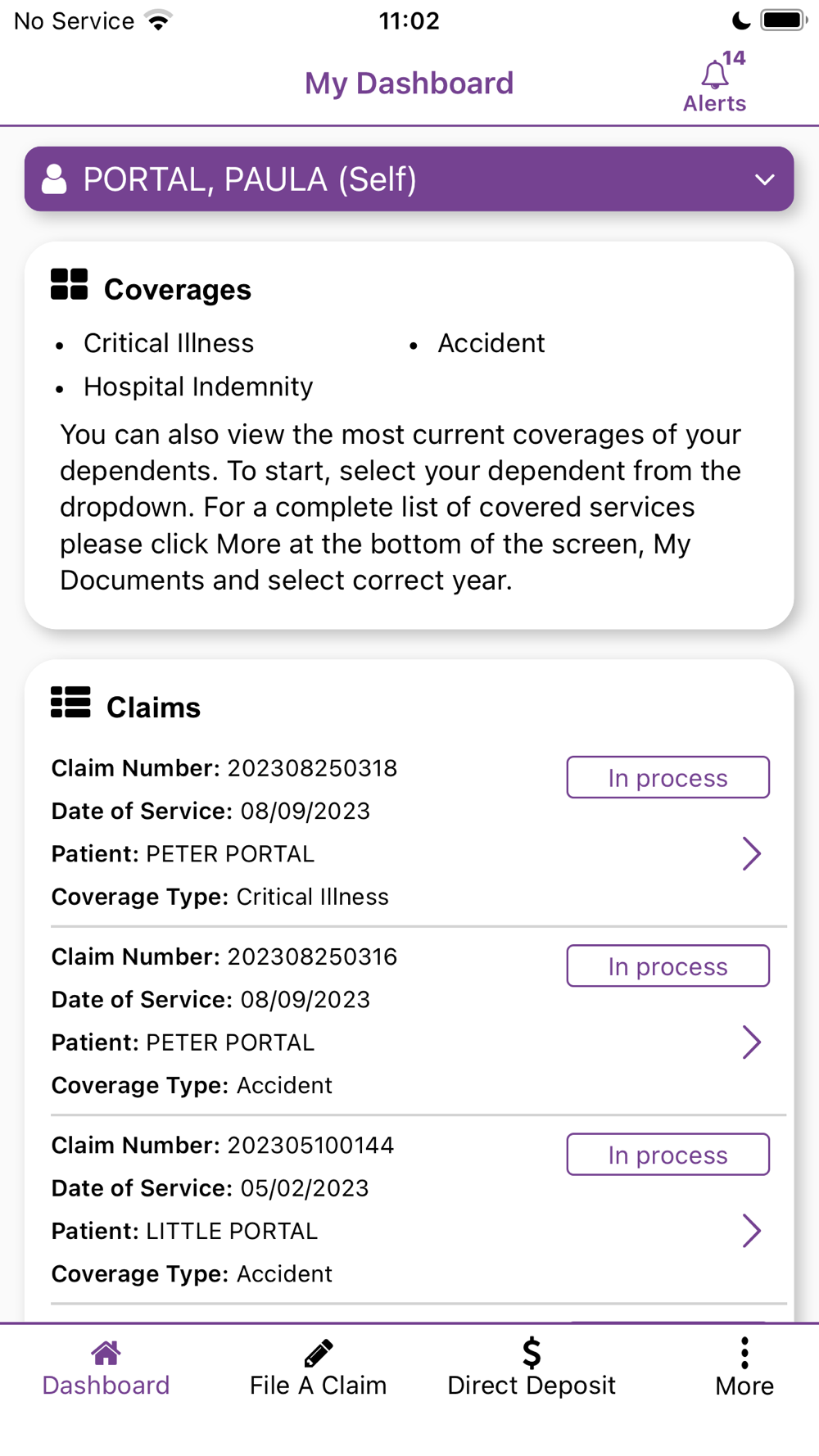
Task: Open claim 202308250318 details chevron
Action: pyautogui.click(x=751, y=853)
